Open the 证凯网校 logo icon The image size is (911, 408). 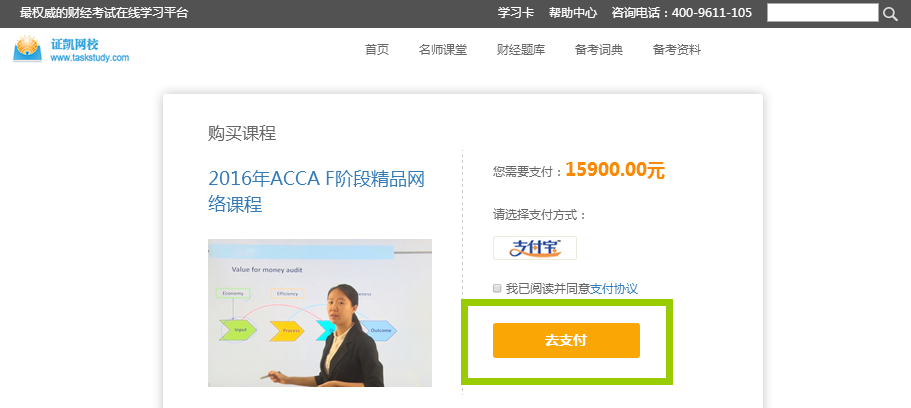(28, 49)
